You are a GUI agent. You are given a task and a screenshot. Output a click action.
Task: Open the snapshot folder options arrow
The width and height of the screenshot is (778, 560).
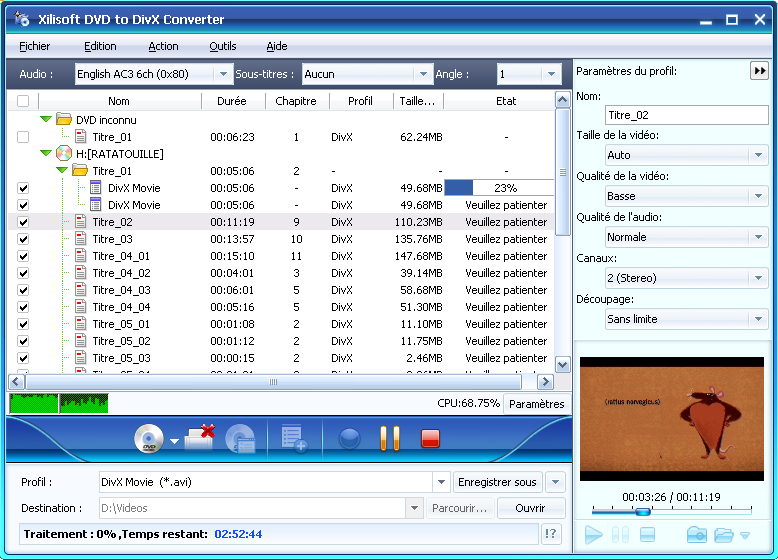745,535
